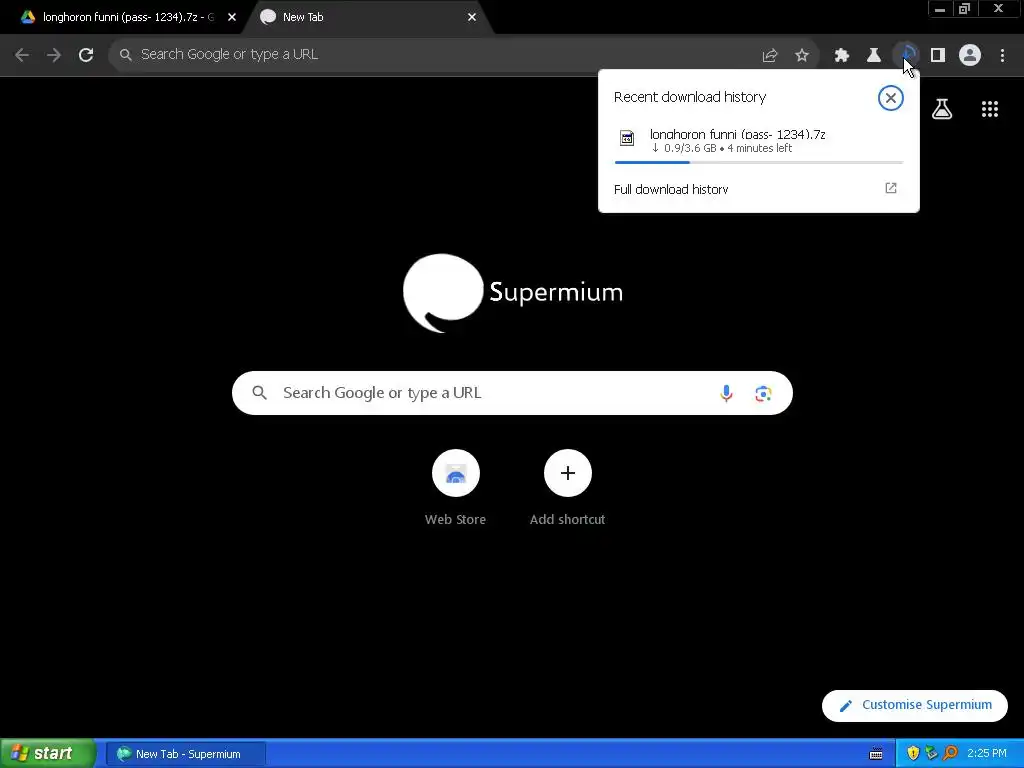Click the 7z file icon in downloads
The height and width of the screenshot is (768, 1024).
click(x=627, y=138)
